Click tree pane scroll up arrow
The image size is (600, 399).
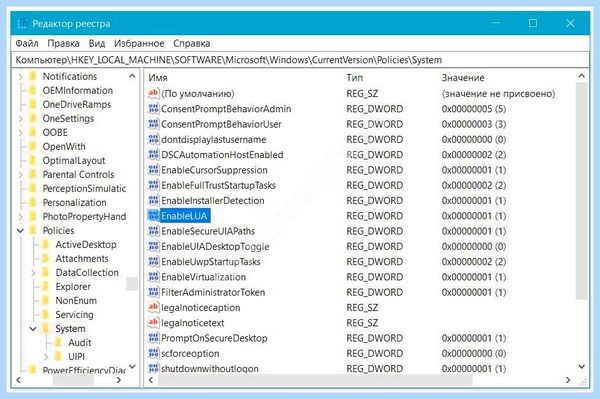[132, 76]
